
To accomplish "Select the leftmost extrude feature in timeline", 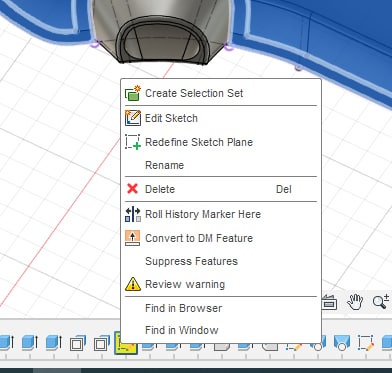I will click(6, 343).
